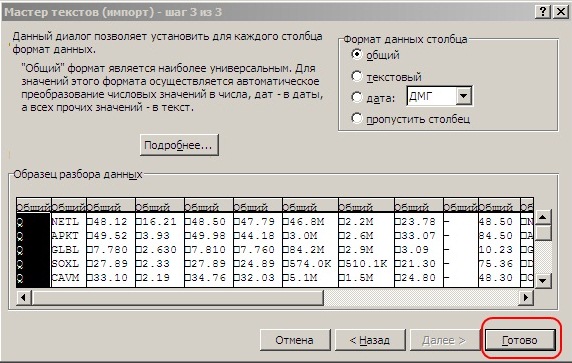
Task: Select the 'текстовый' column format radio
Action: click(356, 77)
